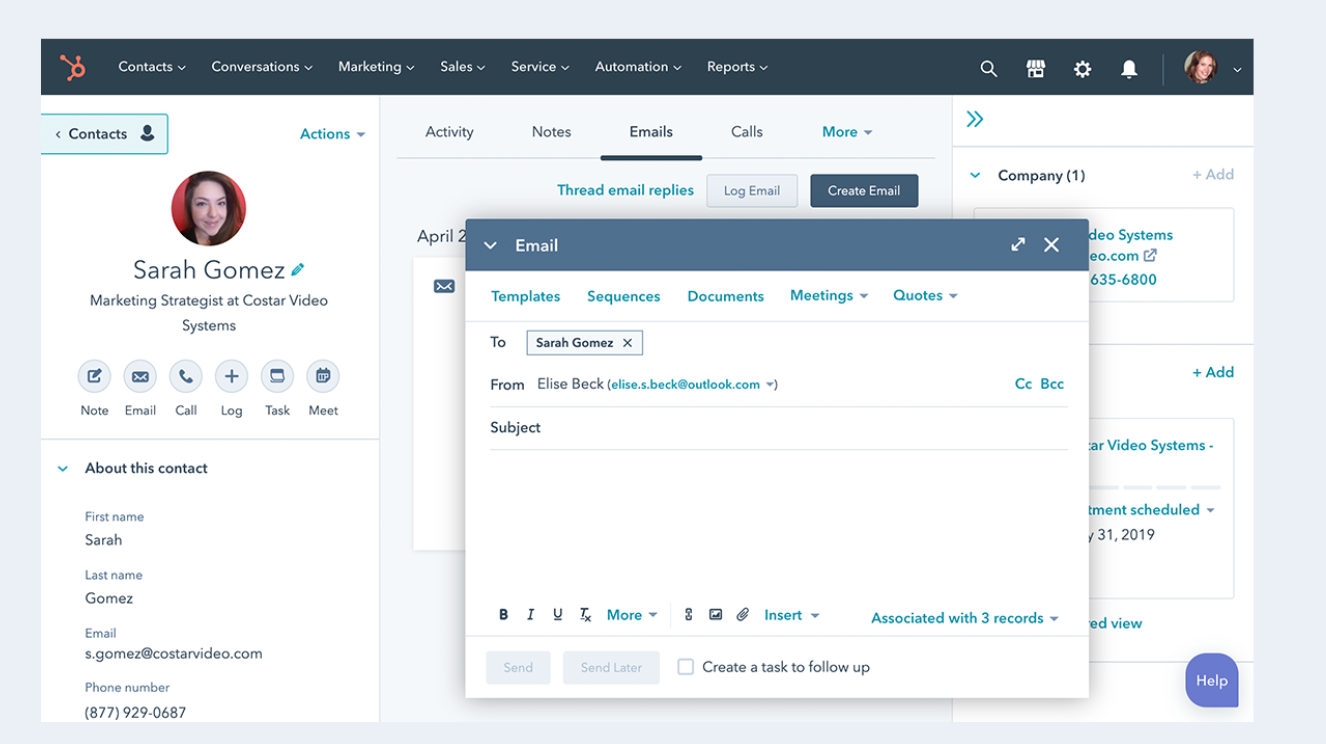Open the Service menu

pyautogui.click(x=540, y=67)
